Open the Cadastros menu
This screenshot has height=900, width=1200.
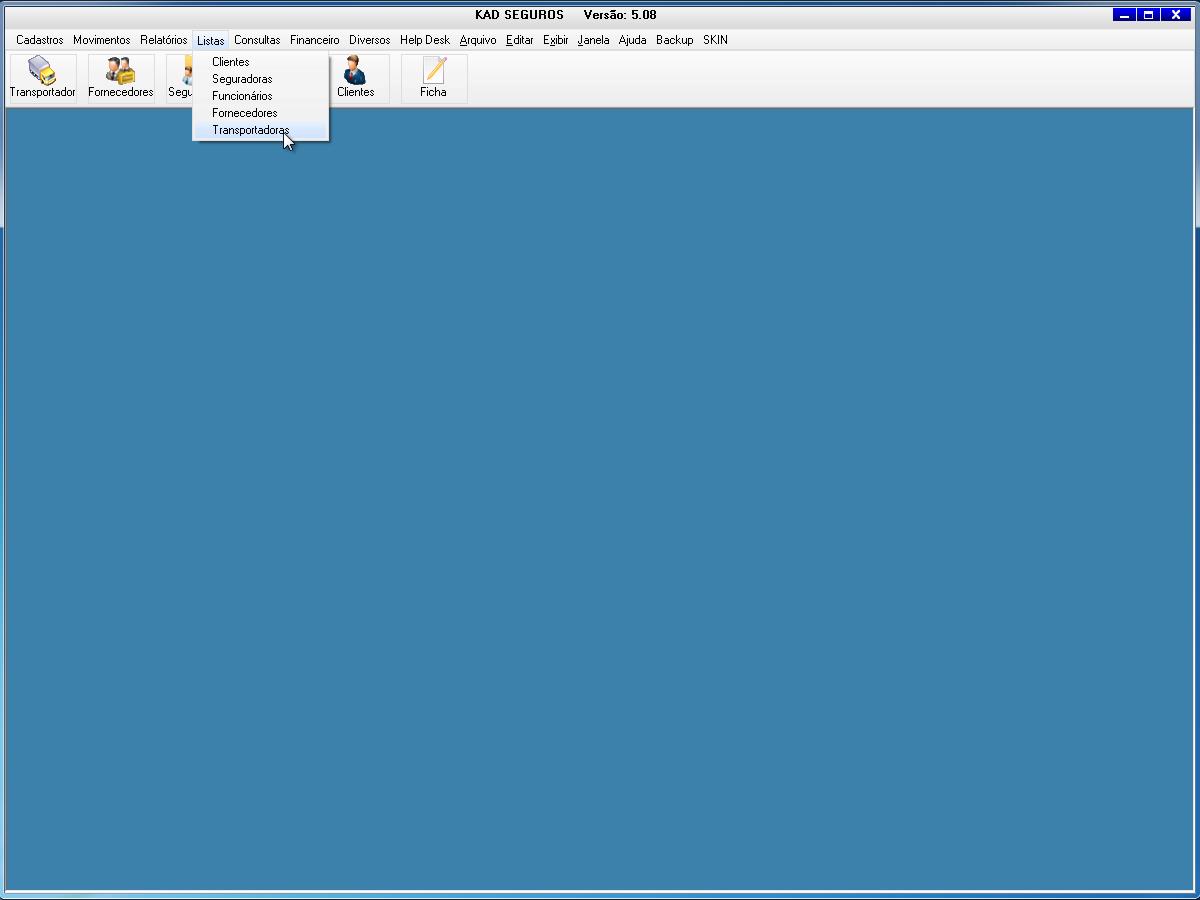tap(40, 40)
